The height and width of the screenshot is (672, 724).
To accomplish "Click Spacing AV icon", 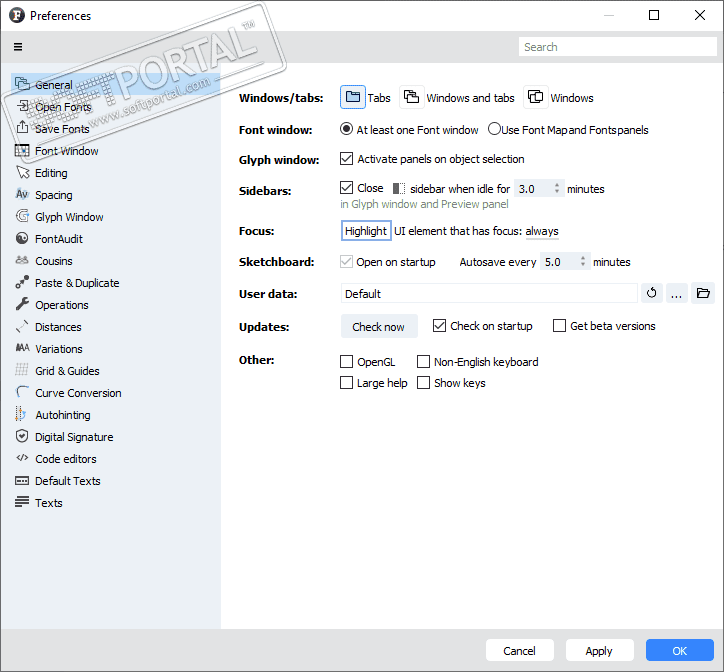I will coord(22,194).
